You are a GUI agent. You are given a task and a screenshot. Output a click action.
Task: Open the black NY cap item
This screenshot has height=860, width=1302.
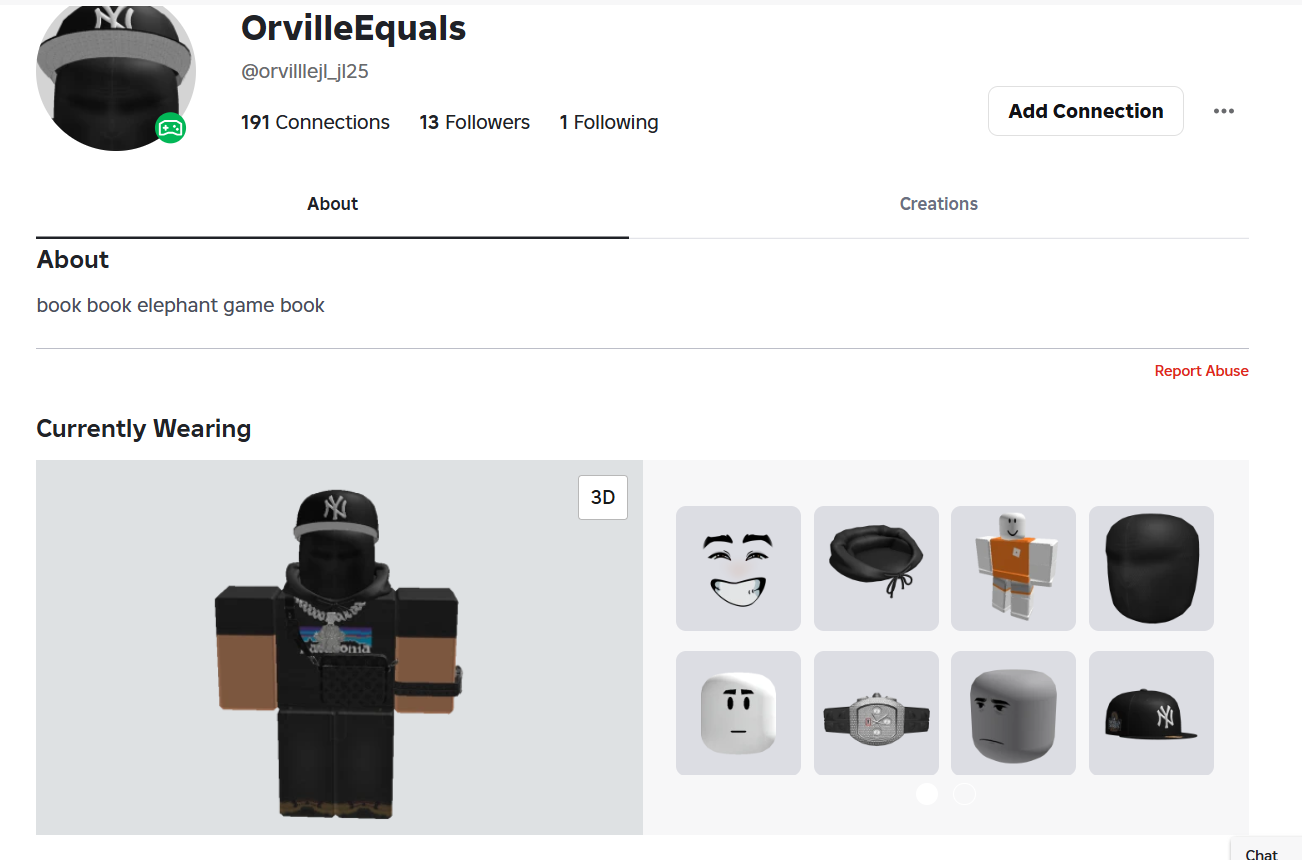click(x=1151, y=713)
